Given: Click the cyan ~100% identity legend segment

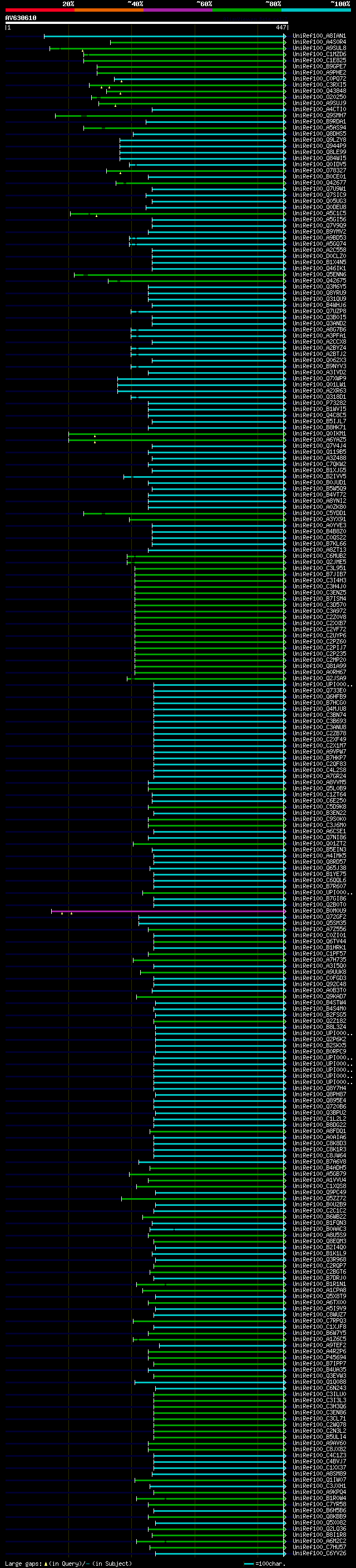Looking at the screenshot, I should [316, 10].
